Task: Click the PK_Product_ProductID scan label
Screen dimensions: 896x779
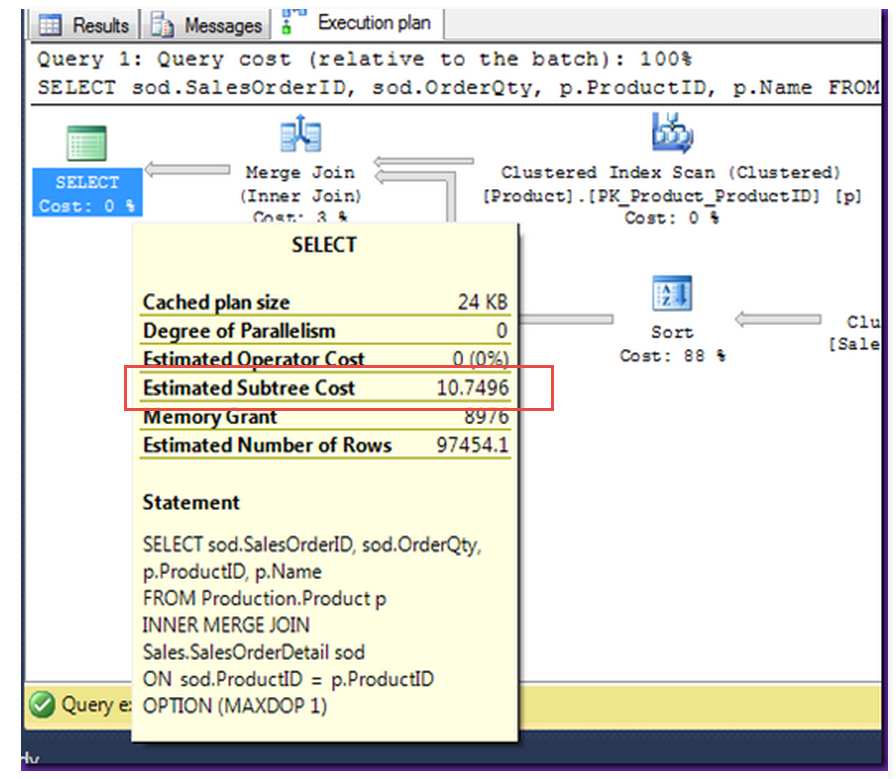Action: 672,196
